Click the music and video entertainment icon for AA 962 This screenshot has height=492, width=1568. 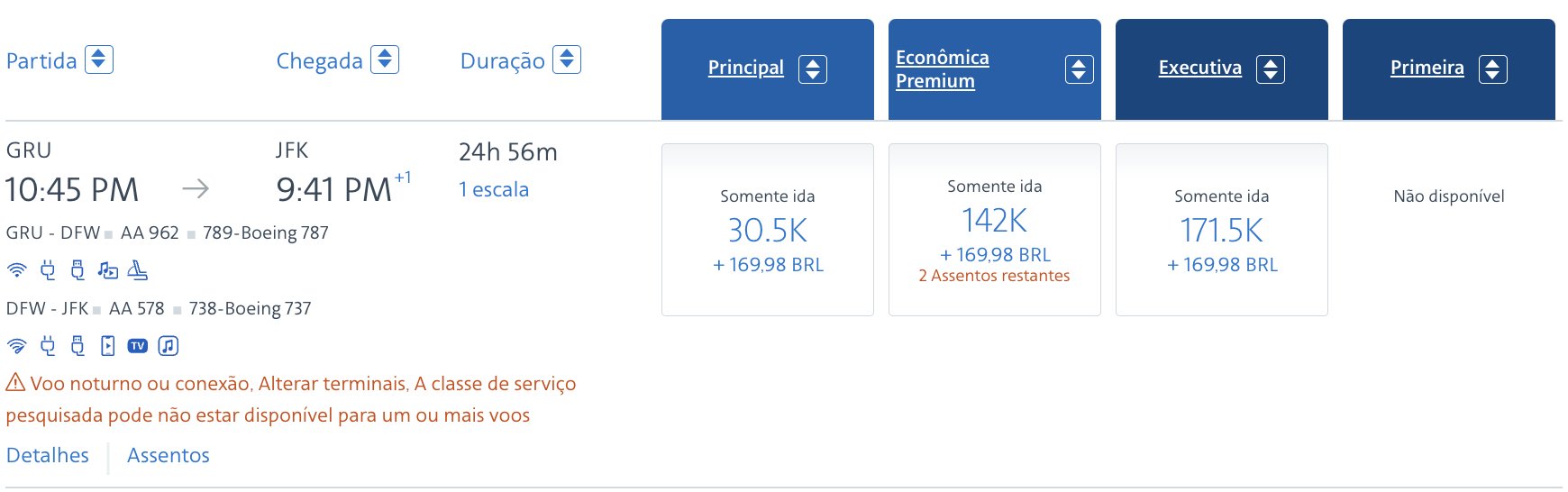coord(108,269)
